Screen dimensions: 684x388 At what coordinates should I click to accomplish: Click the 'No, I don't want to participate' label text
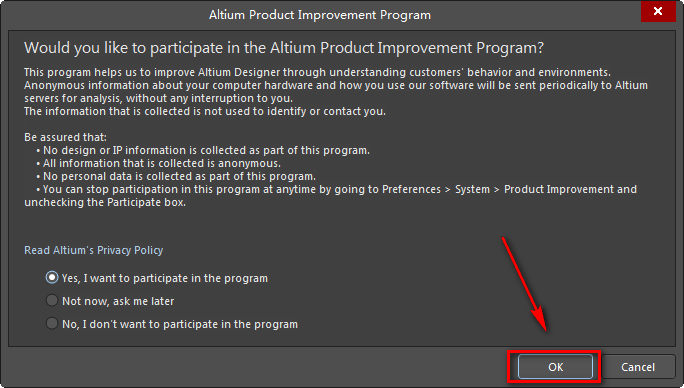[180, 324]
